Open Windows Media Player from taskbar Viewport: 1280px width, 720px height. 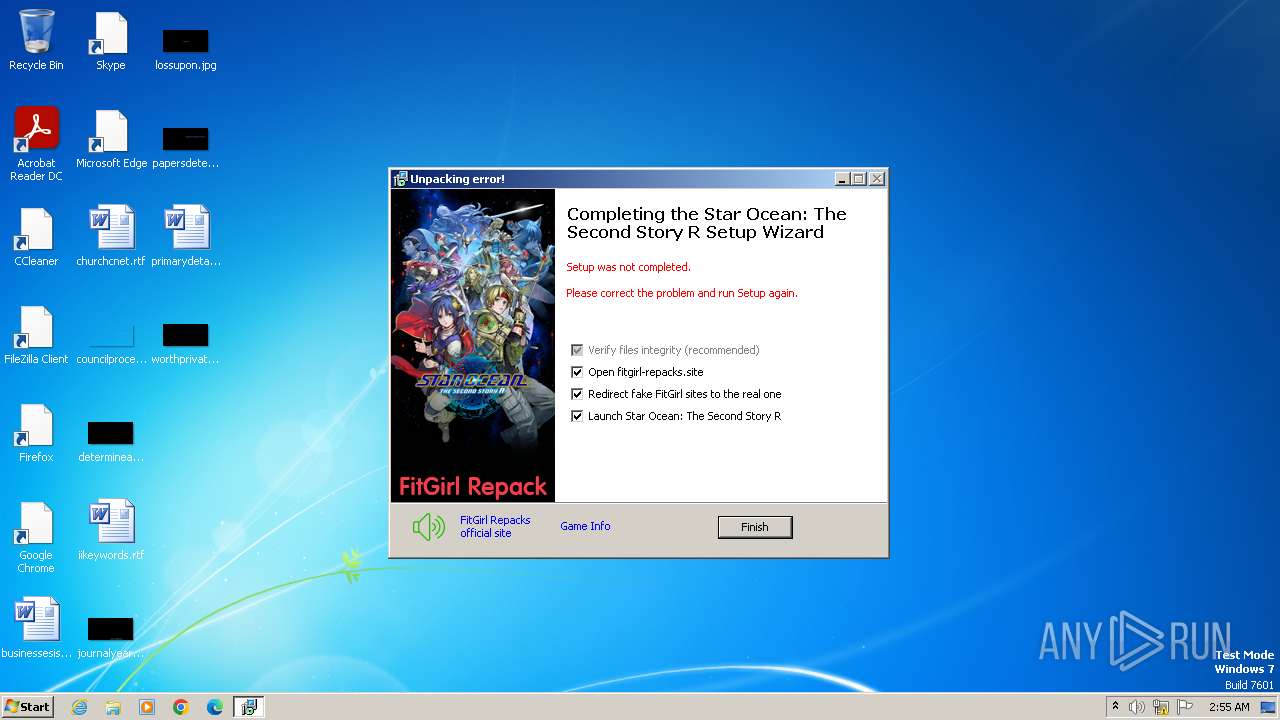[147, 707]
